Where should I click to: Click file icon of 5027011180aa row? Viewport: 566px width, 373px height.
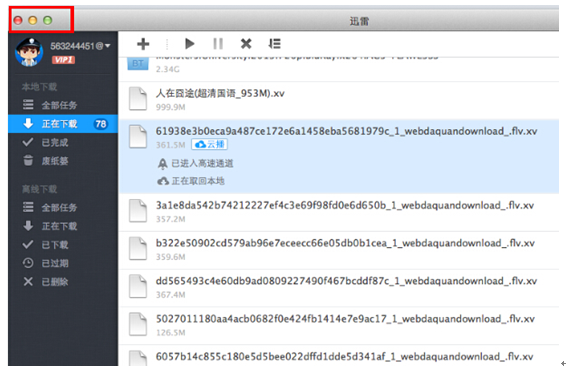138,324
